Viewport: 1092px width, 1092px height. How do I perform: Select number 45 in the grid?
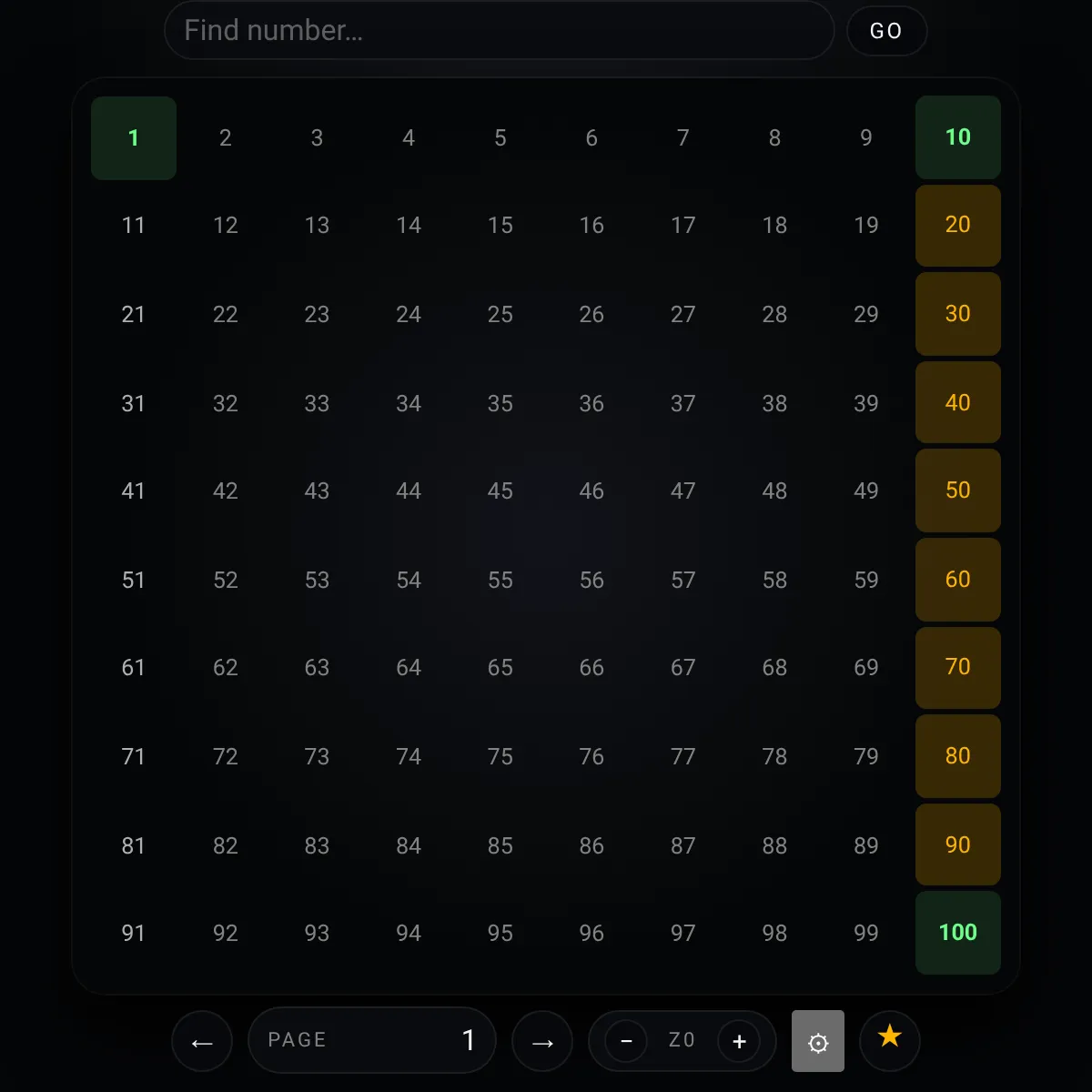(500, 491)
